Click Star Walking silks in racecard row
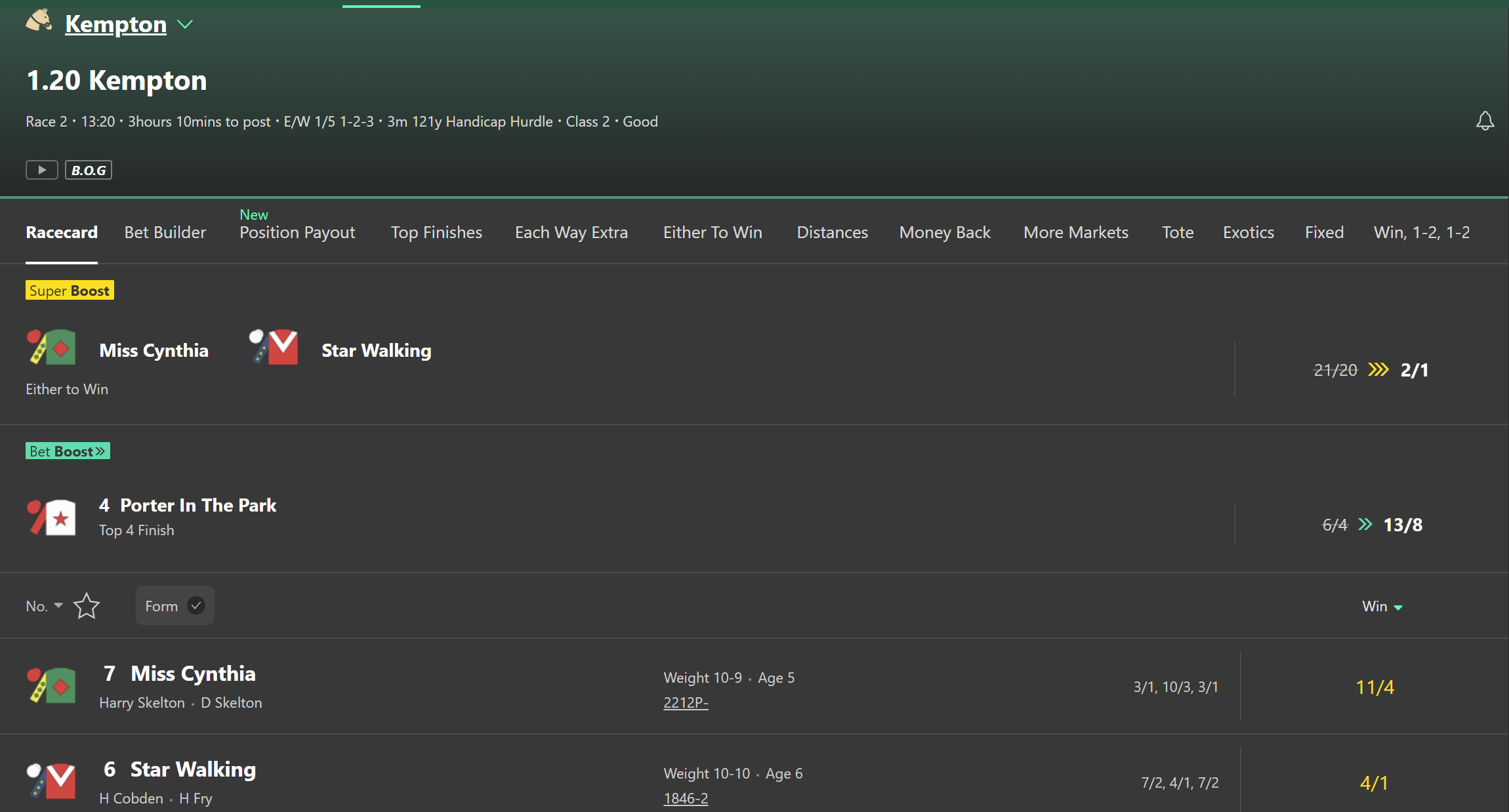This screenshot has width=1509, height=812. pyautogui.click(x=51, y=781)
